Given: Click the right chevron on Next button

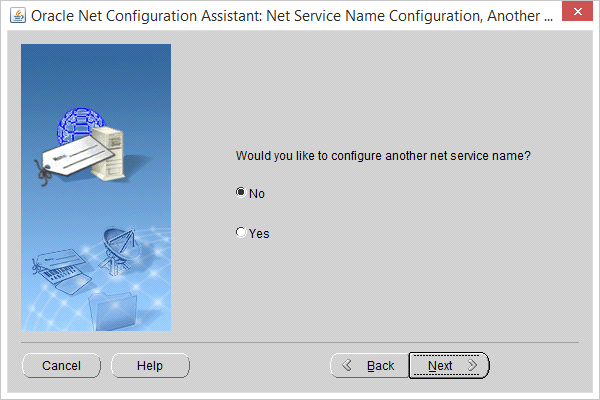Looking at the screenshot, I should (x=472, y=365).
